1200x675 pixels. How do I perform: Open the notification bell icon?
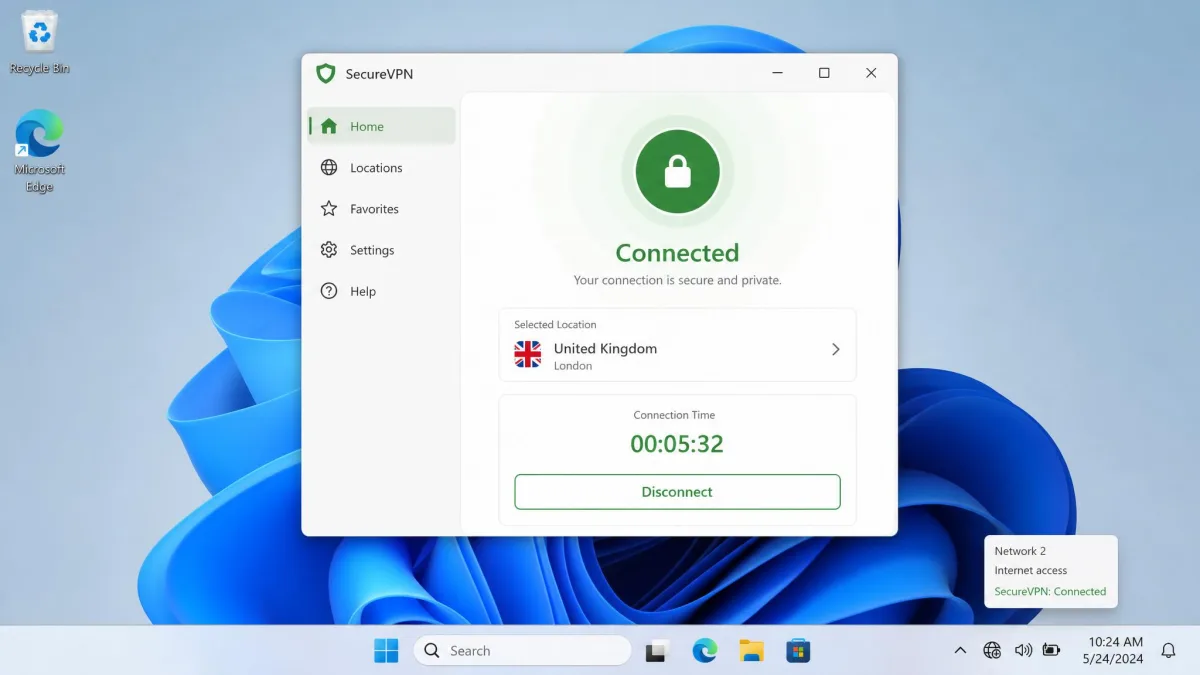[x=1168, y=651]
